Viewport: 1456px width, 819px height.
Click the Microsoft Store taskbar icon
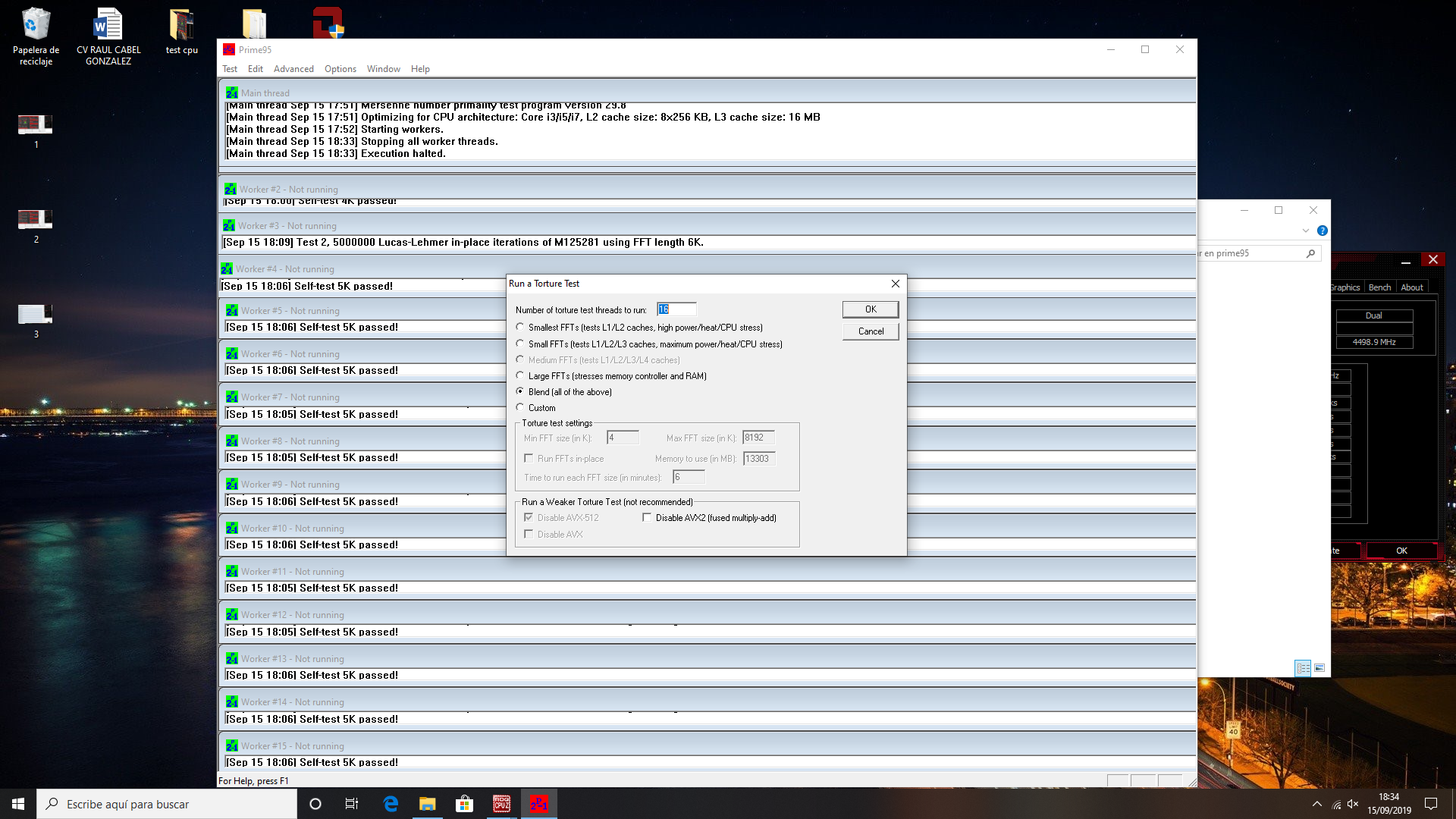coord(464,804)
